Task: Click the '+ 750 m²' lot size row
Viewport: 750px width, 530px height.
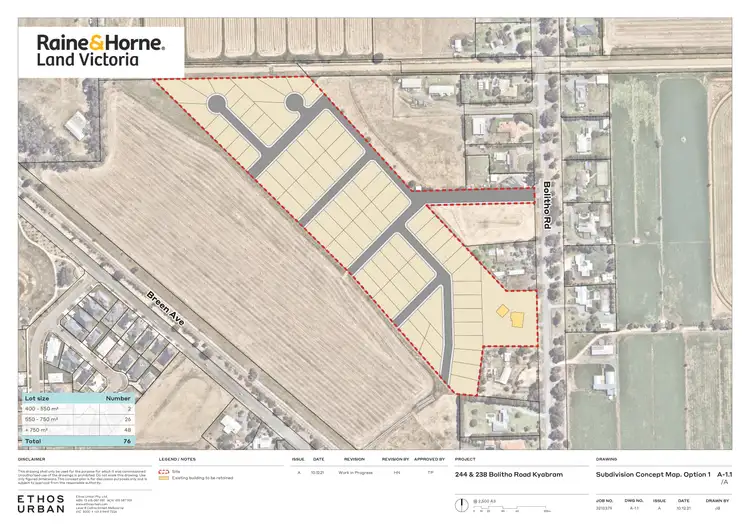Action: coord(78,430)
